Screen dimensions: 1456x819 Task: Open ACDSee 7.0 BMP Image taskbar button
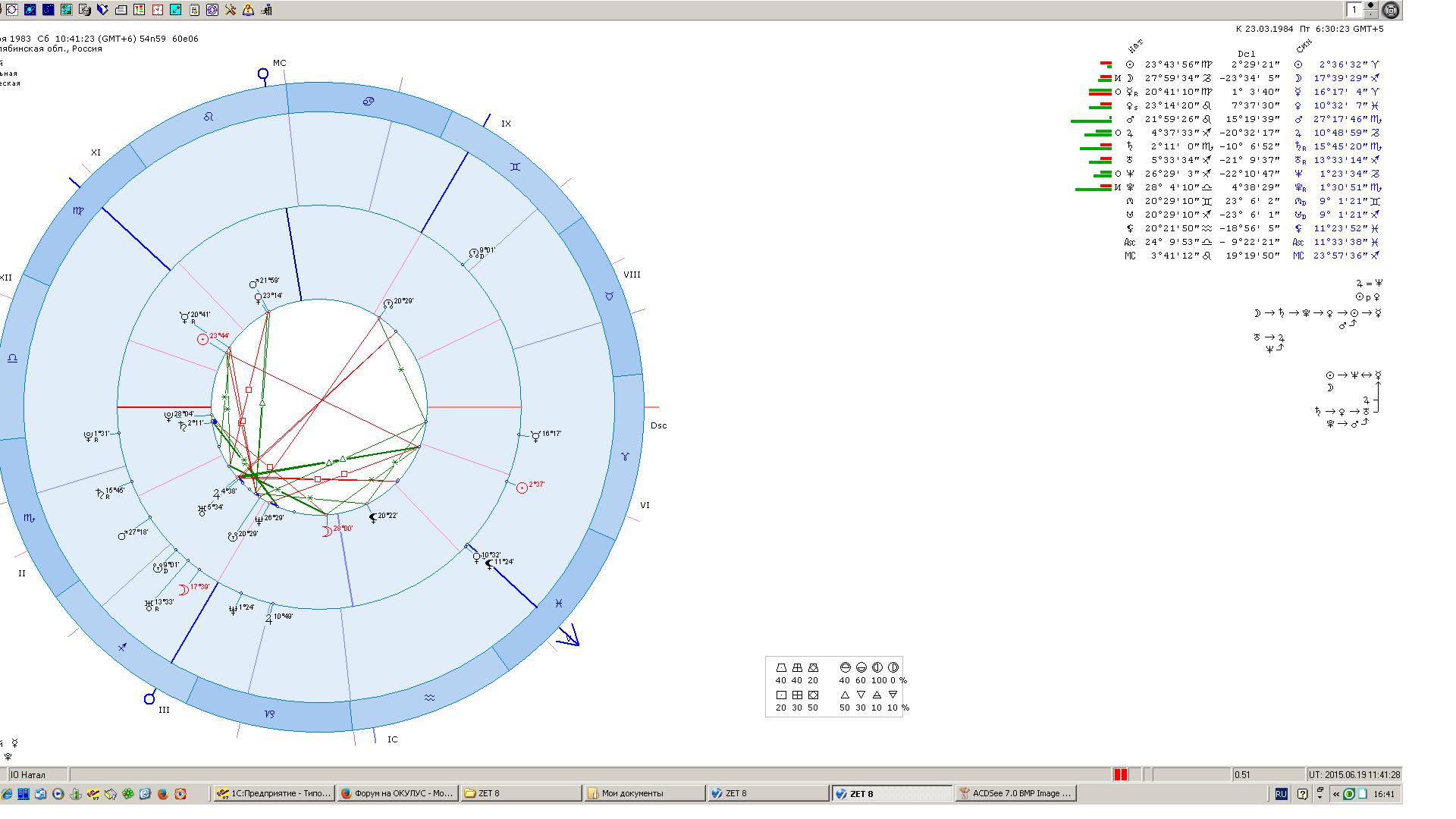[x=1016, y=793]
